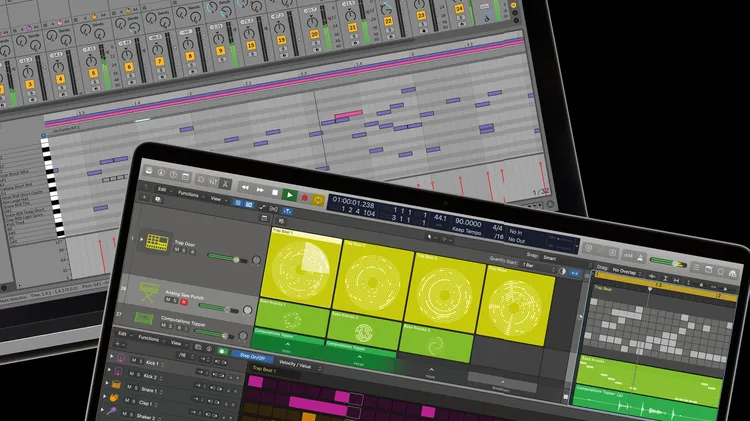Click the Trap Door drum machine track icon
750x421 pixels.
pos(157,243)
